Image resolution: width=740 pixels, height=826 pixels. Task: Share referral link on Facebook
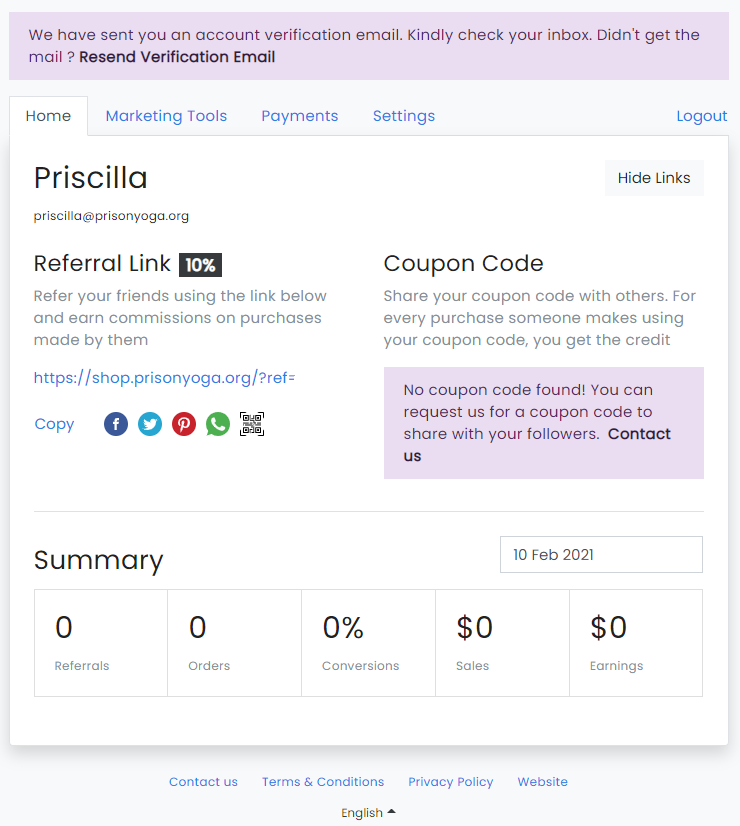116,424
